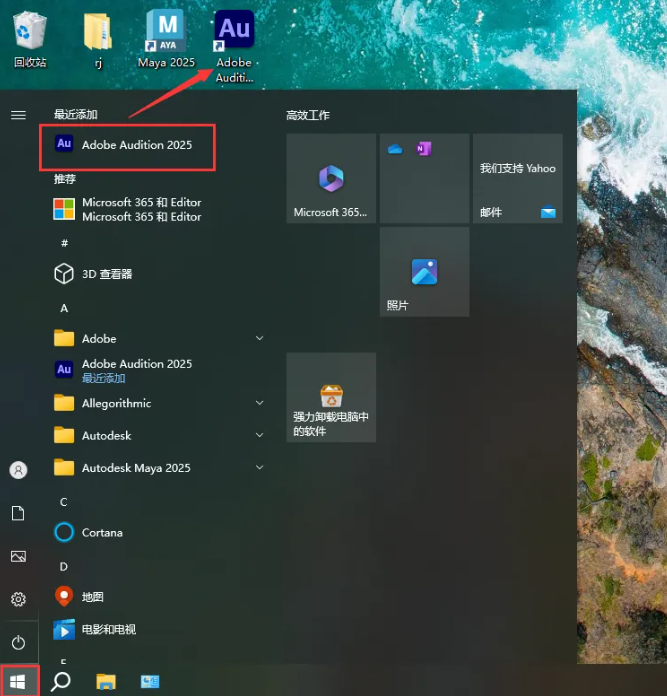Open the Allegorithmic folder
667x696 pixels.
[160, 403]
